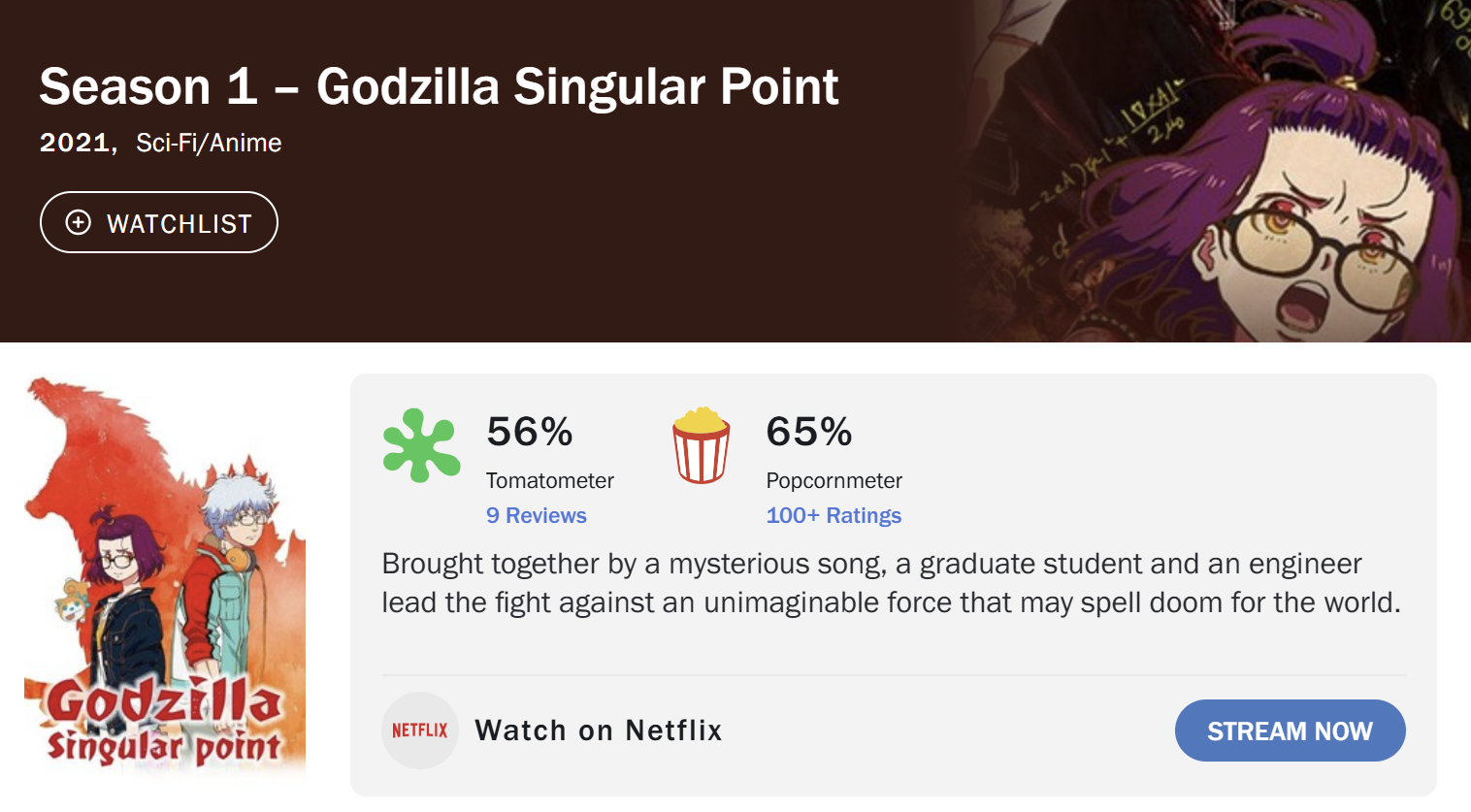Click the Sci-Fi/Anime genre text
This screenshot has height=812, width=1471.
209,144
